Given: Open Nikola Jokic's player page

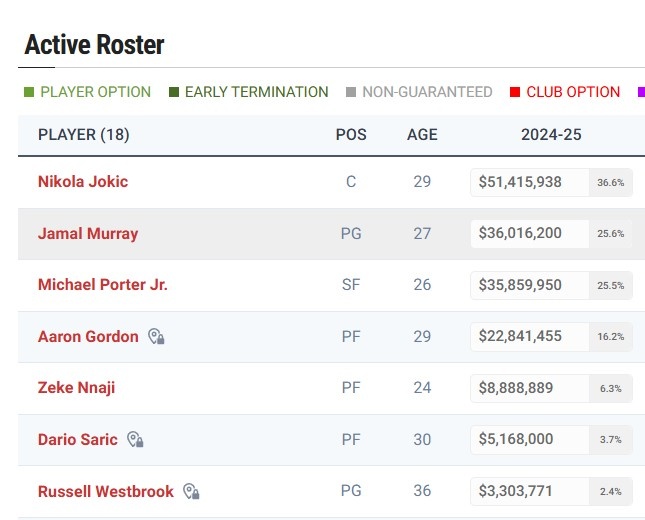Looking at the screenshot, I should point(83,182).
